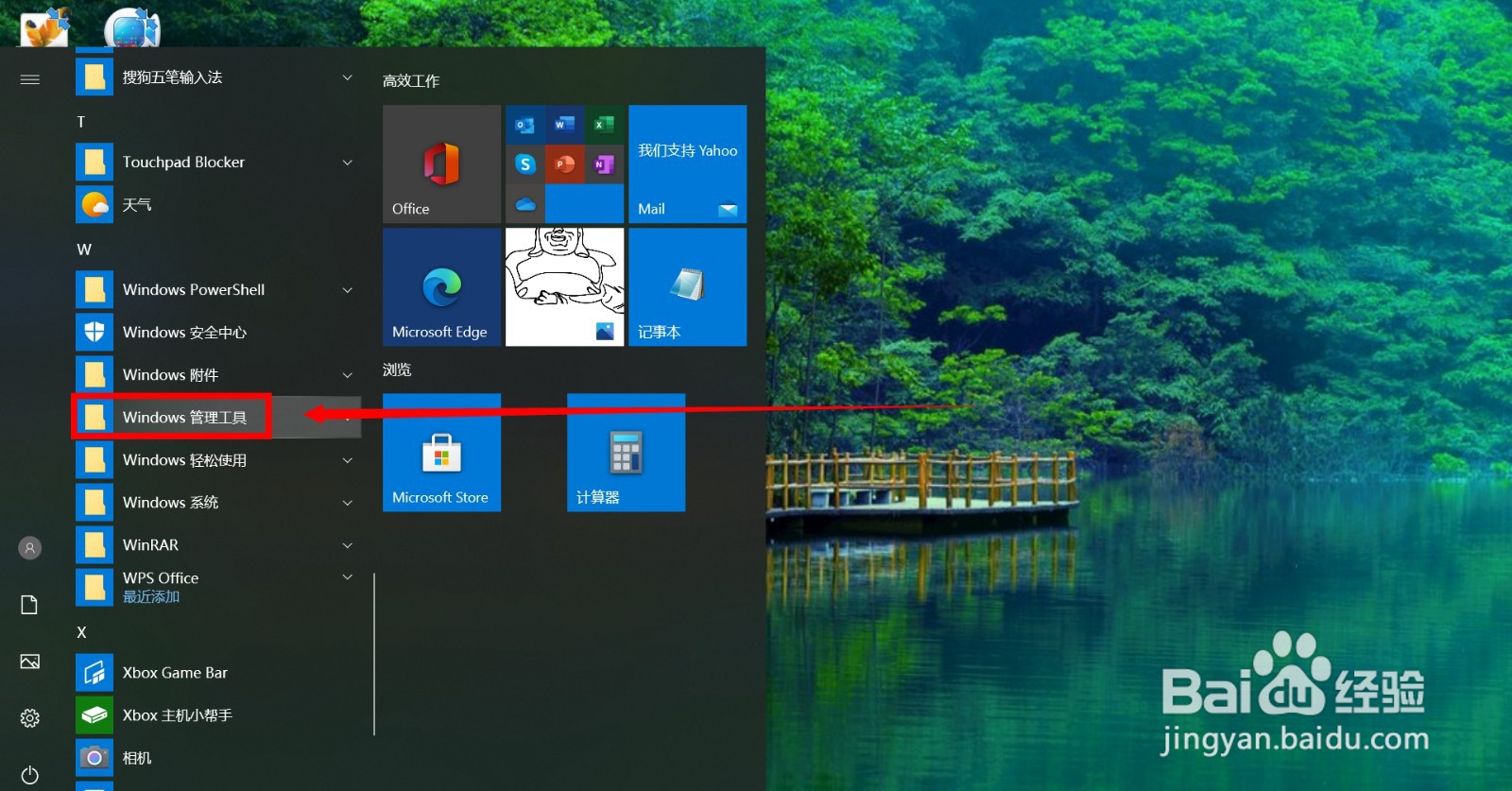Launch OneNote from the Office apps tile

(x=604, y=164)
